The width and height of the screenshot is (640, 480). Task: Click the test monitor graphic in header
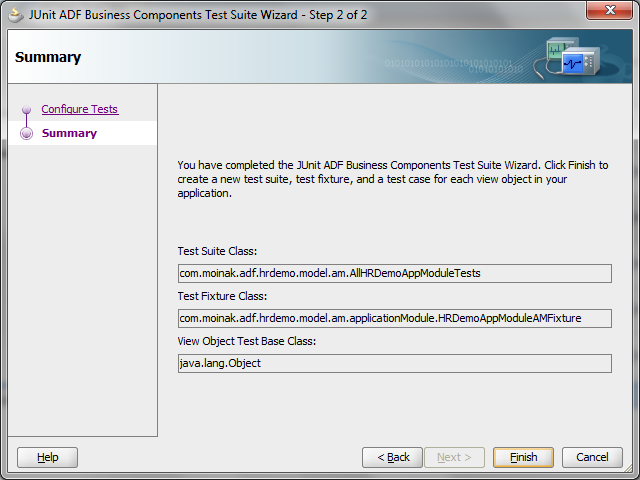pos(567,57)
